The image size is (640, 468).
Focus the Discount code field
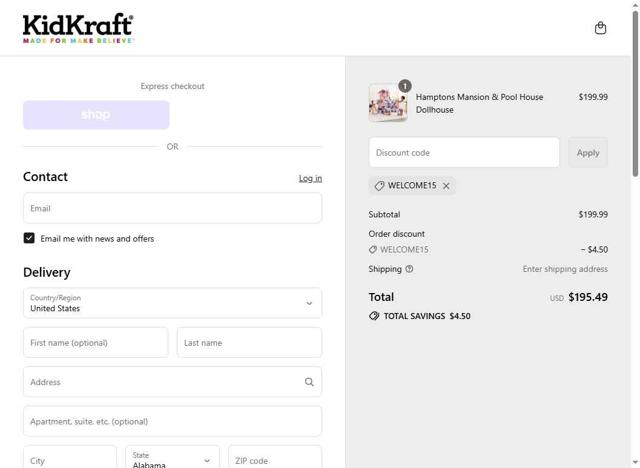pos(464,153)
